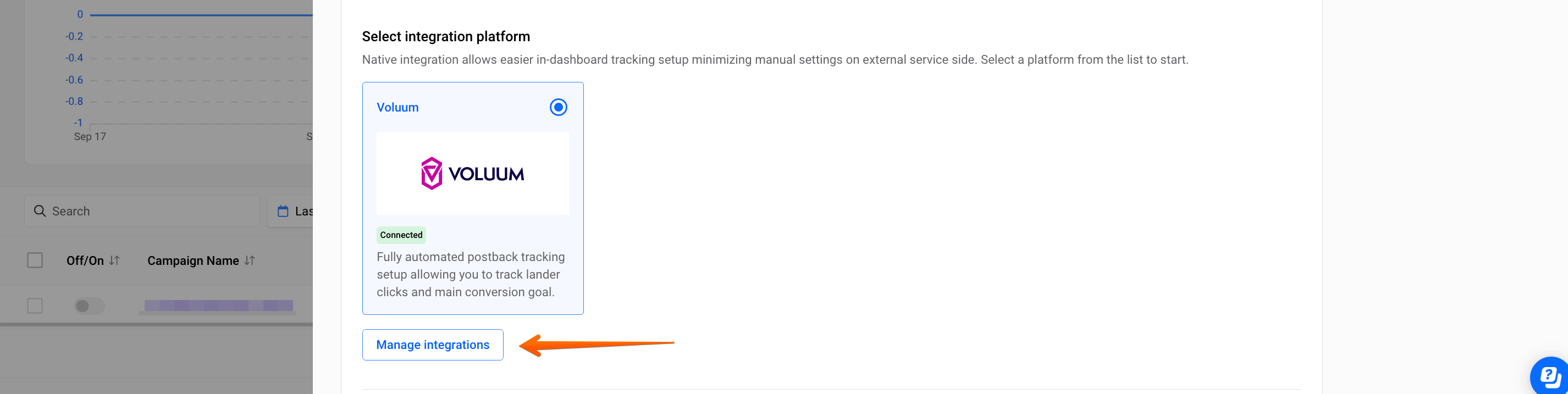Click the horizontal scrollbar under the campaign table

[x=156, y=325]
